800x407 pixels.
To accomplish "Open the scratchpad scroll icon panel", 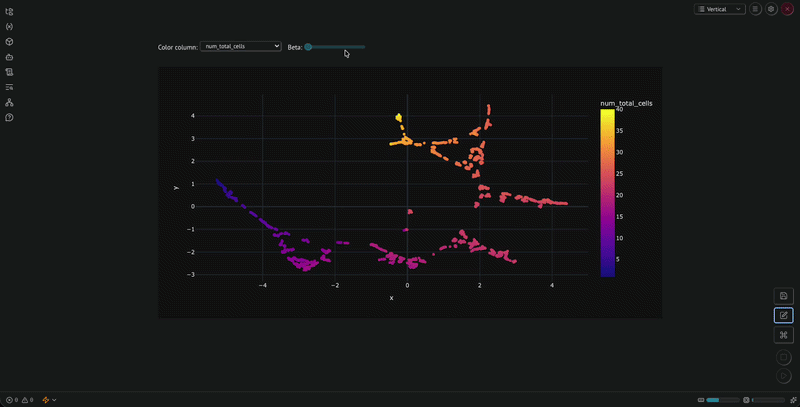I will coord(9,72).
